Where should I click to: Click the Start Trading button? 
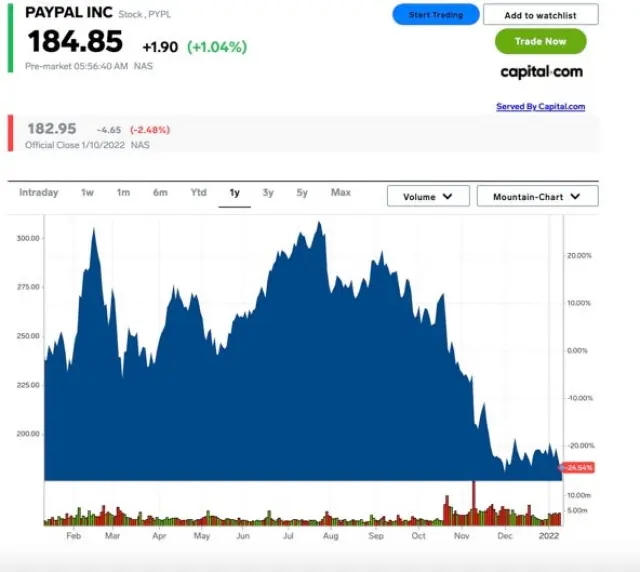point(435,15)
